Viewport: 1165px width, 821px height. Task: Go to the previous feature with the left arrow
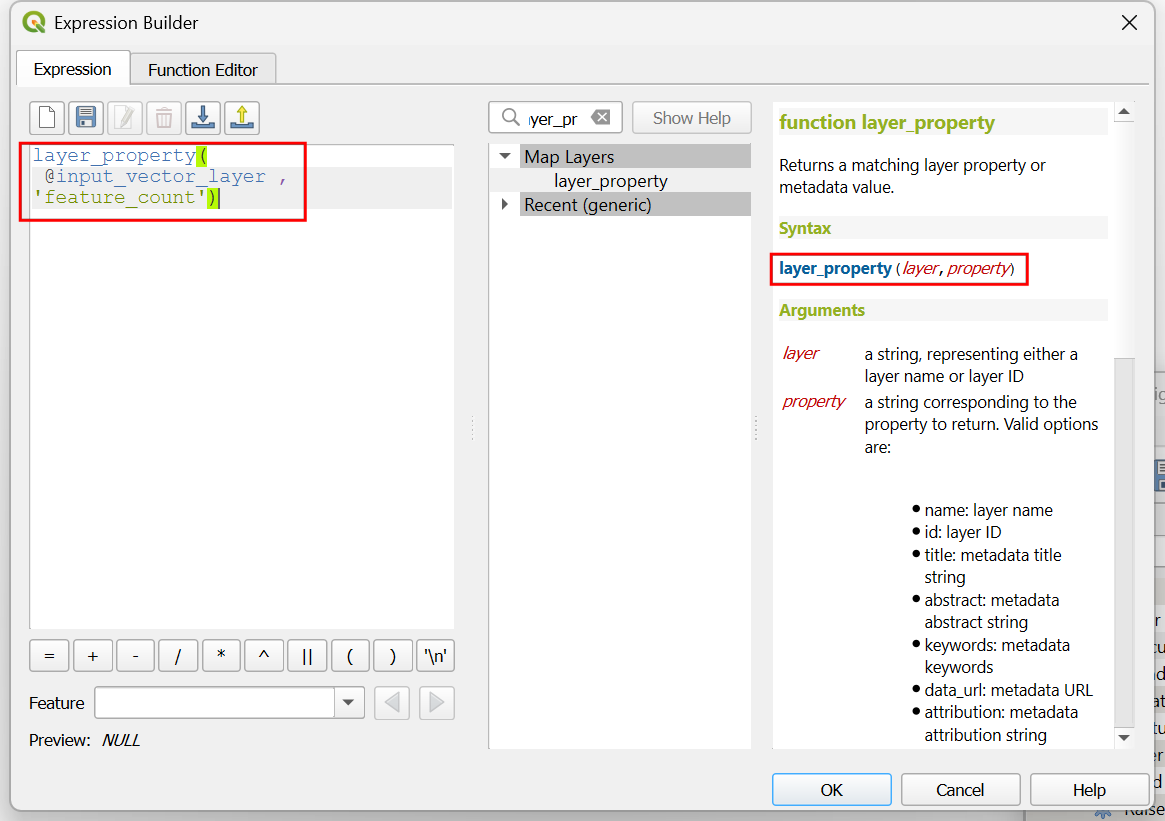392,703
